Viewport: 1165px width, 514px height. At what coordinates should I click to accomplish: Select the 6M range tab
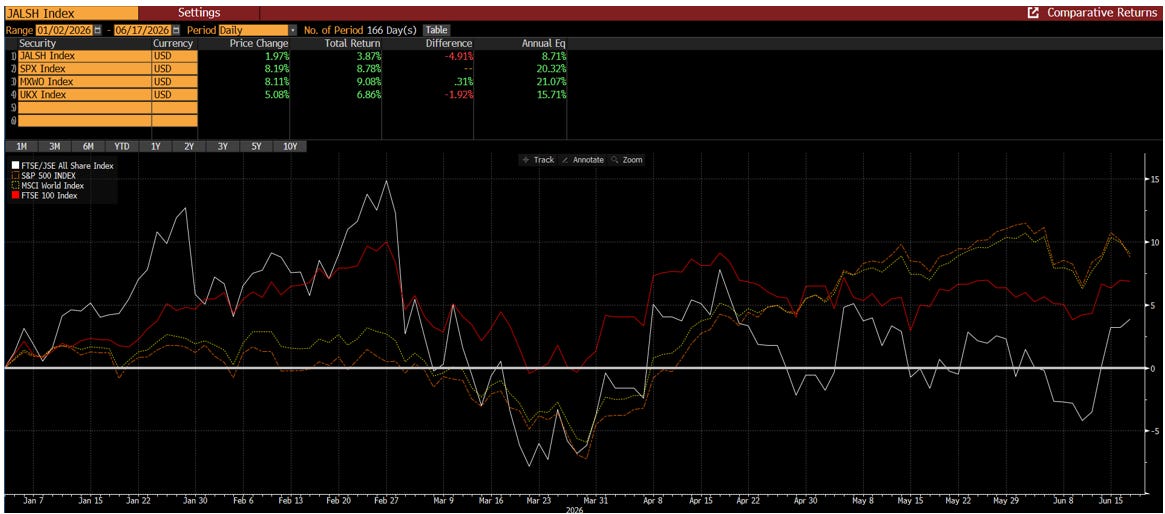click(x=88, y=146)
